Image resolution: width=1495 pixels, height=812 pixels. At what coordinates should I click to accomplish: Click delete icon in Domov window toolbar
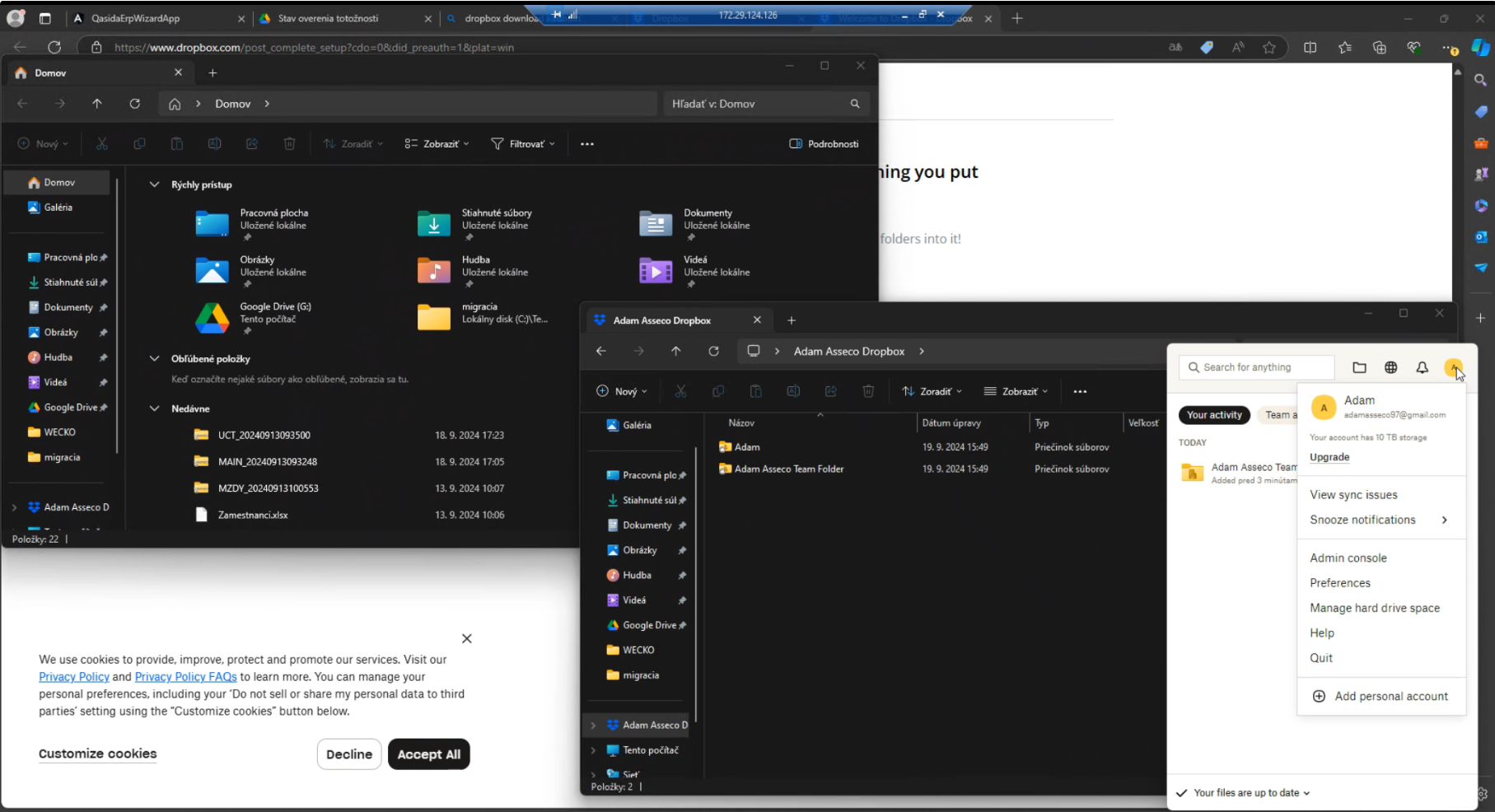pyautogui.click(x=289, y=144)
